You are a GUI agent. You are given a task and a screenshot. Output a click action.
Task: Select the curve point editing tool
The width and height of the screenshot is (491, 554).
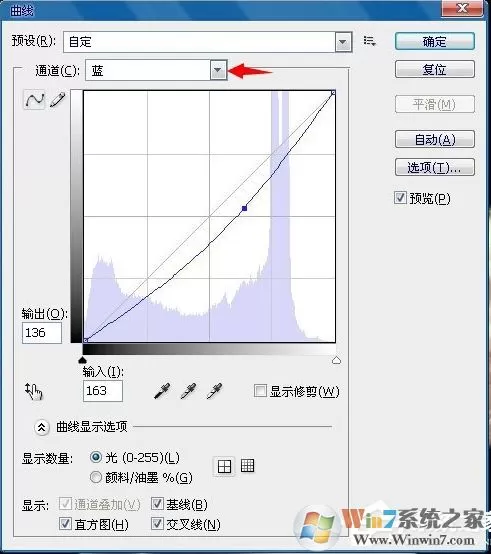(35, 100)
